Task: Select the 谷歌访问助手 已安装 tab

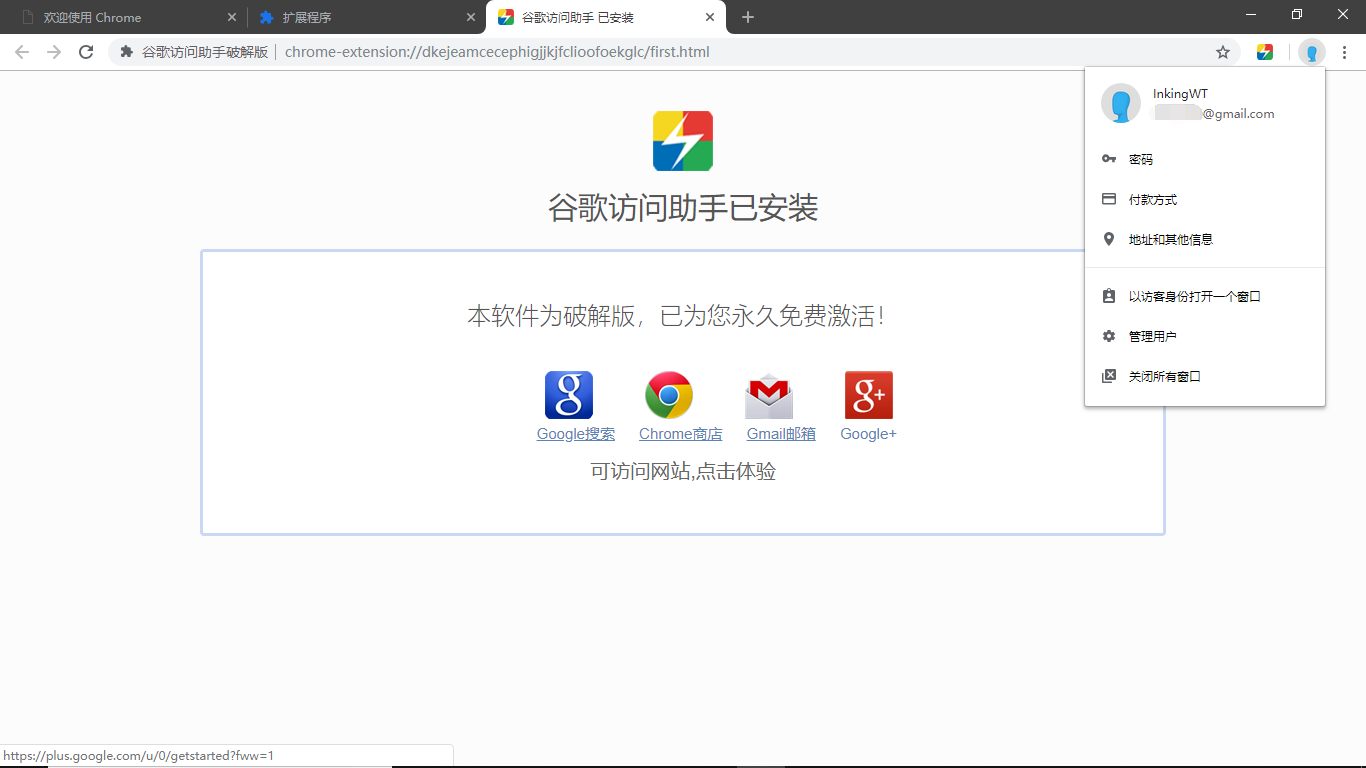Action: point(606,17)
